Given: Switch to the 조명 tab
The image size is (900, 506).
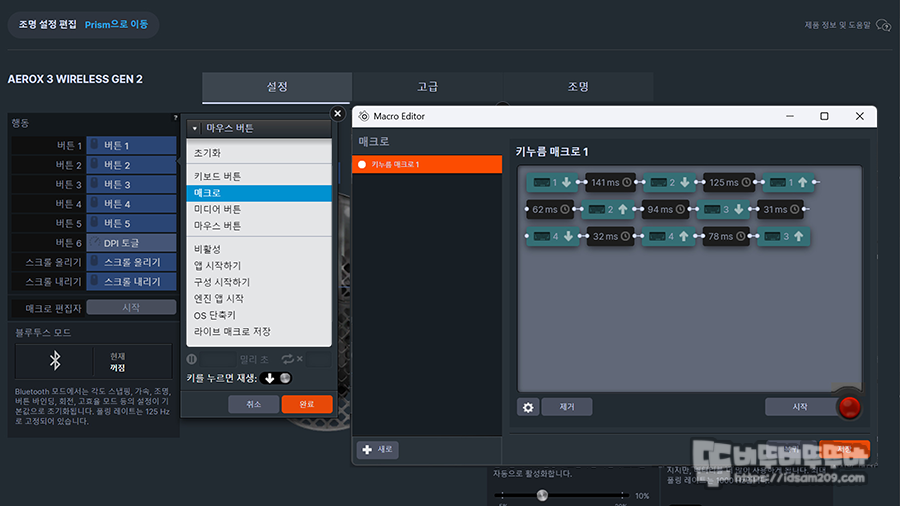Looking at the screenshot, I should (x=578, y=87).
